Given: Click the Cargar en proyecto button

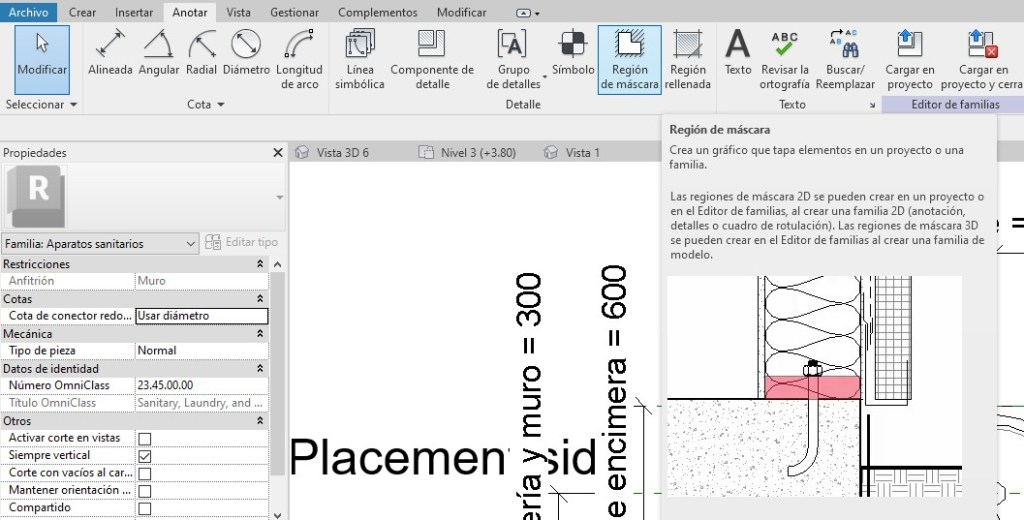Looking at the screenshot, I should tap(909, 58).
